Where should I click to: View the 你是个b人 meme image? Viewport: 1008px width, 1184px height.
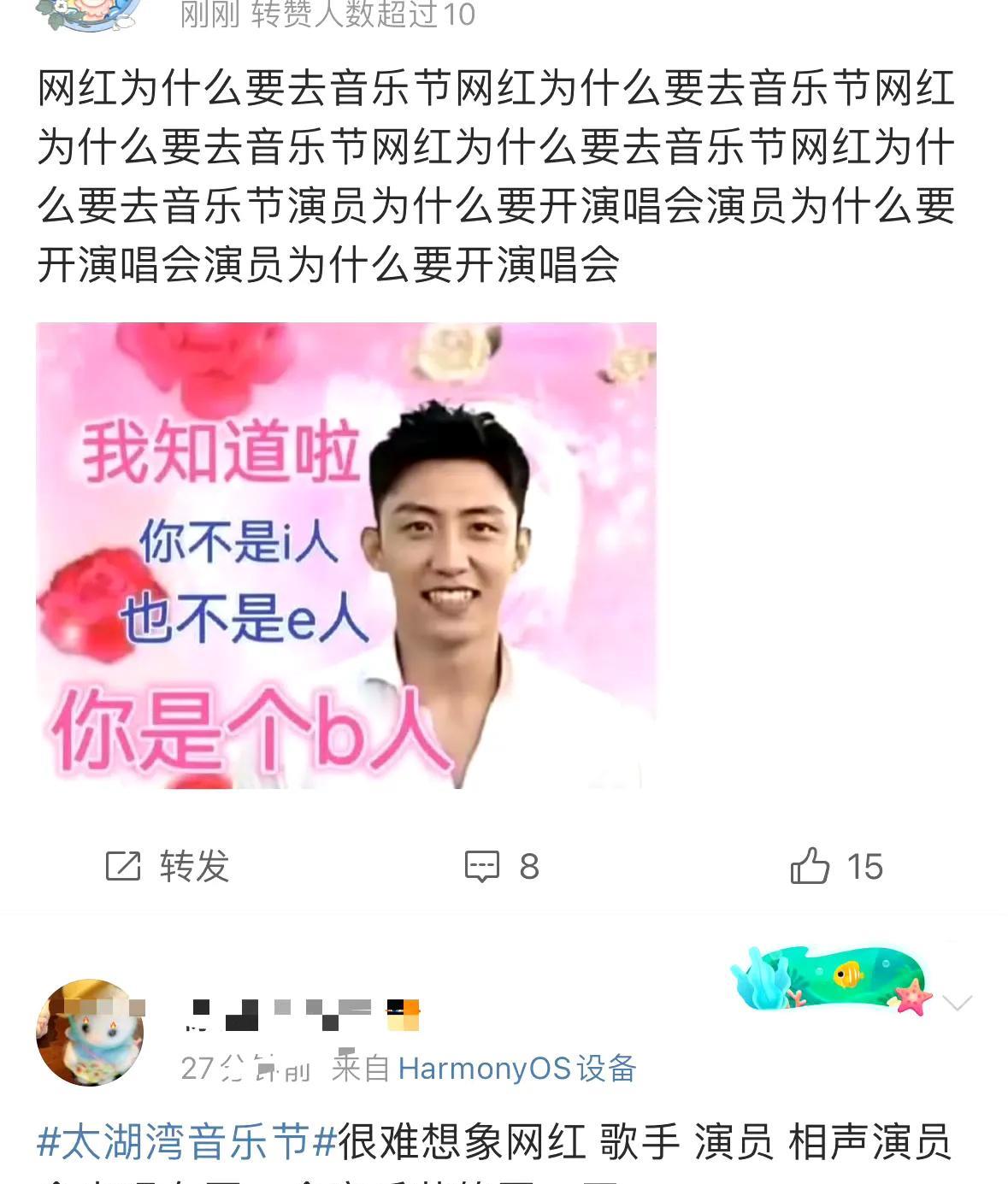(x=346, y=555)
